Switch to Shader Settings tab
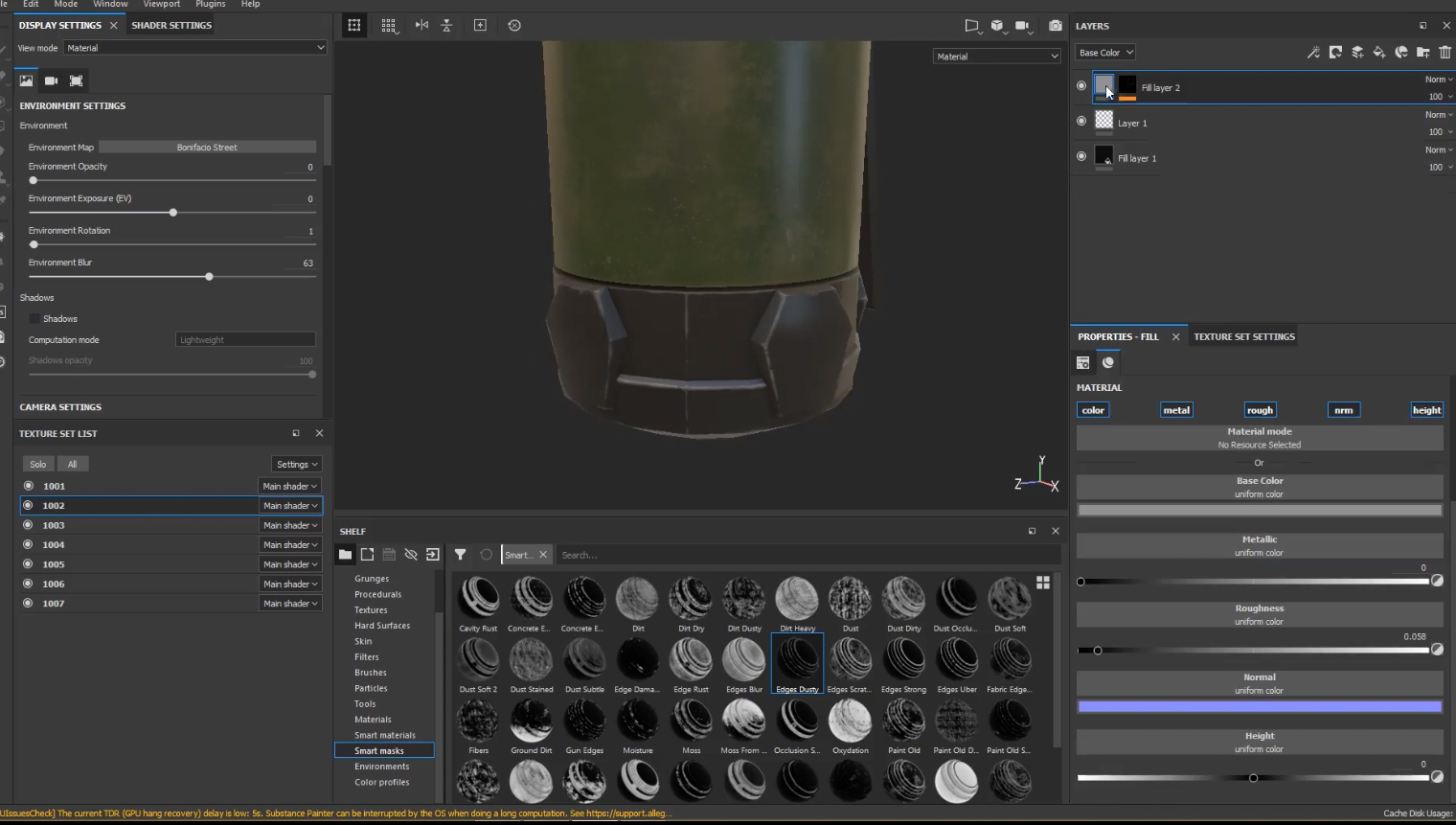Viewport: 1456px width, 825px height. (x=171, y=25)
